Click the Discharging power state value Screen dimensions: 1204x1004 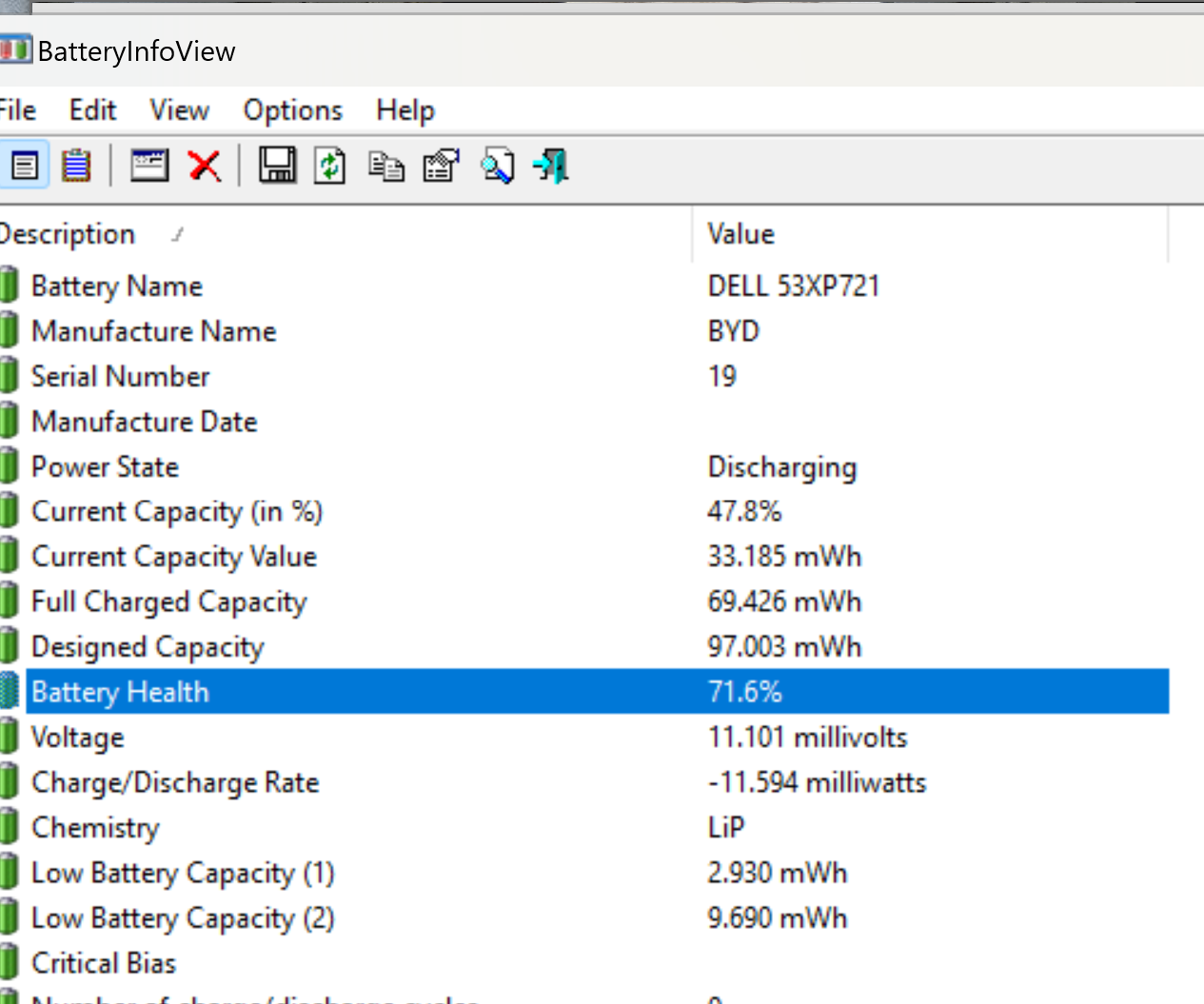click(782, 467)
